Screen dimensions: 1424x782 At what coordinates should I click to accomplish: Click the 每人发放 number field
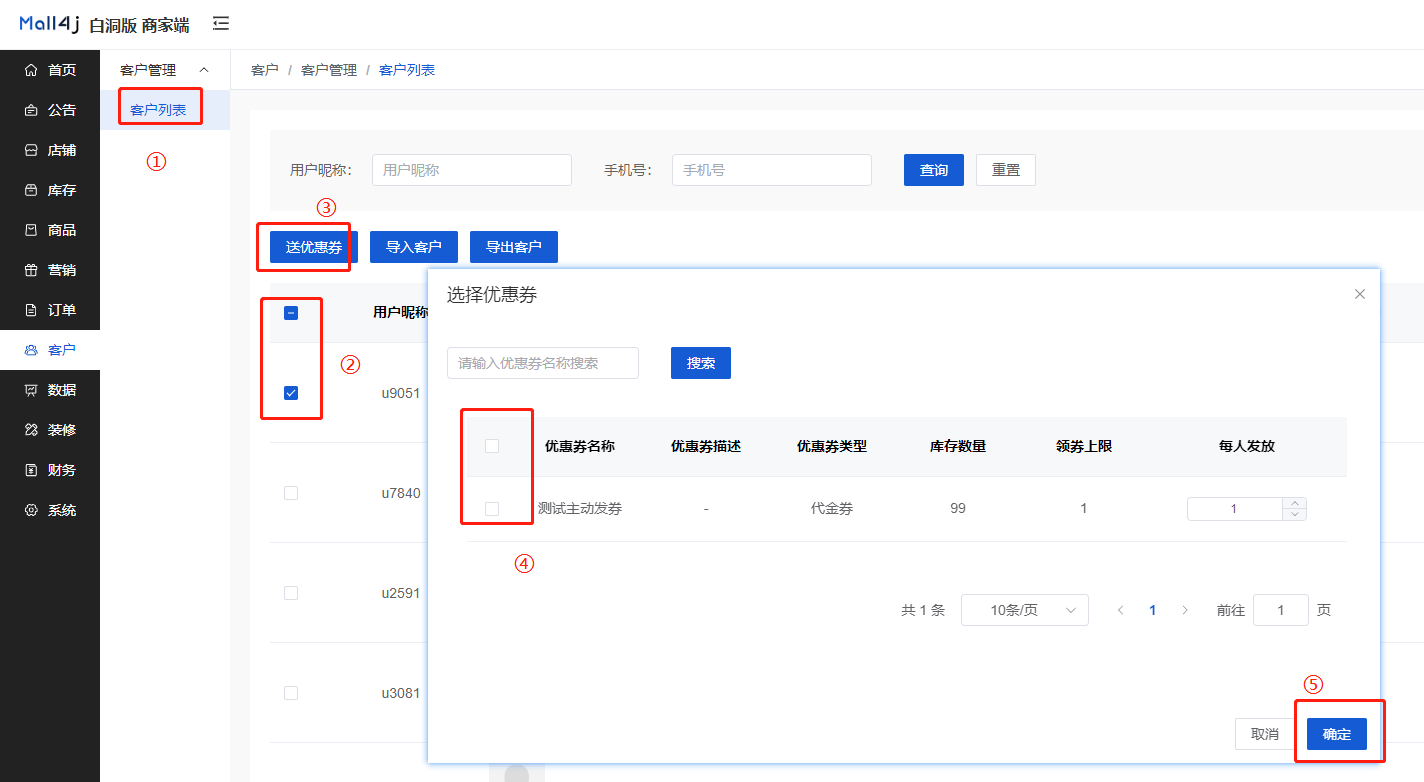[1234, 509]
